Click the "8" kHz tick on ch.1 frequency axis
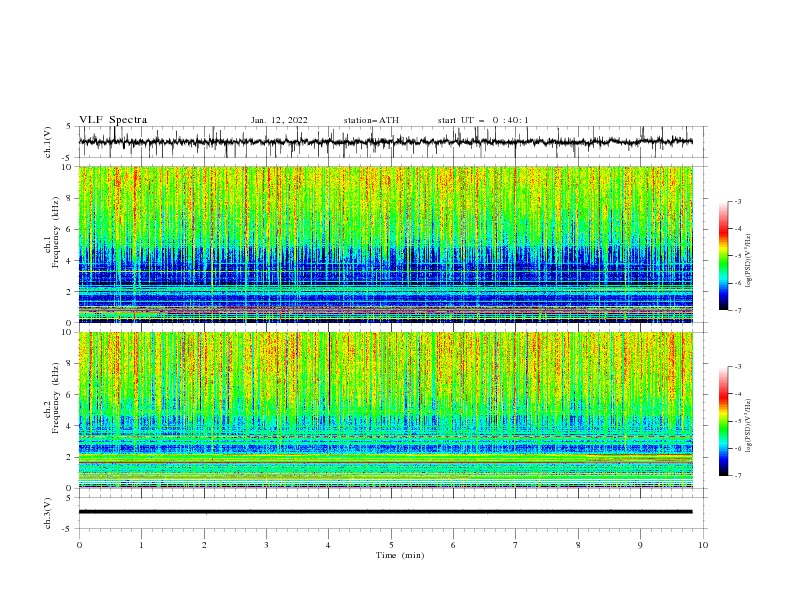The image size is (792, 612). (70, 198)
